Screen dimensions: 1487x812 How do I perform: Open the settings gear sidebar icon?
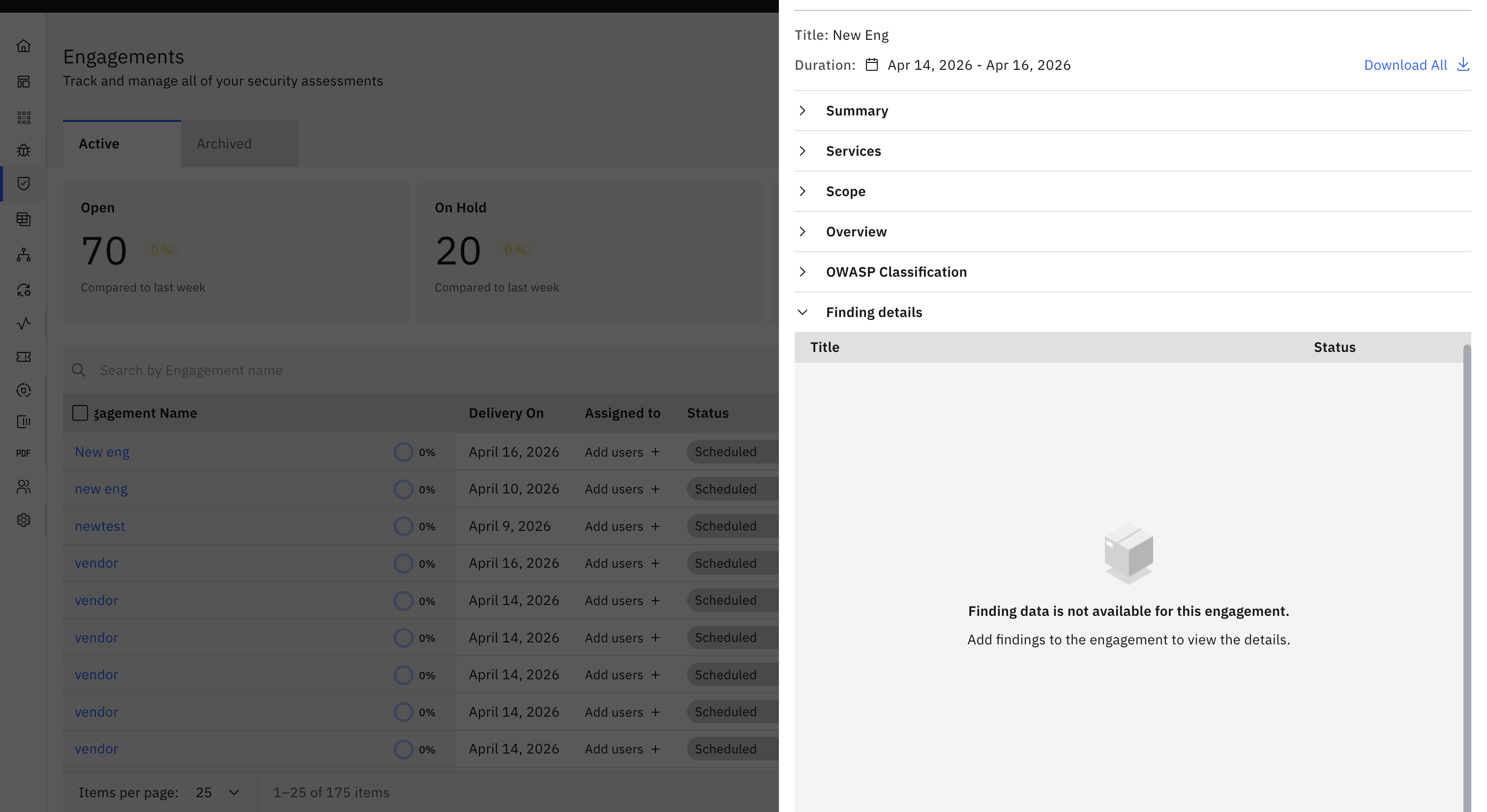(x=24, y=520)
